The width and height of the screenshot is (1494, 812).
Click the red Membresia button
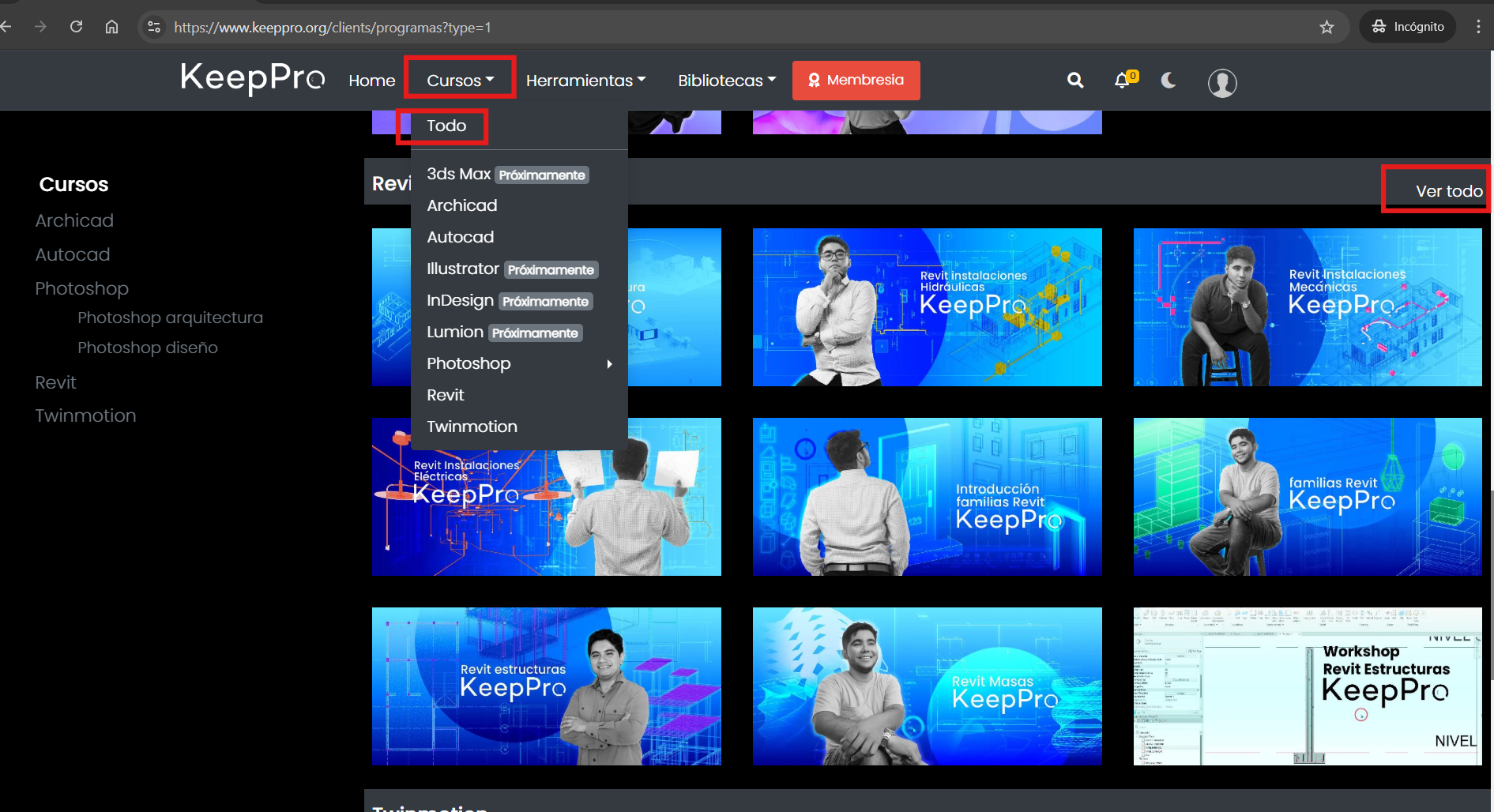click(x=856, y=81)
